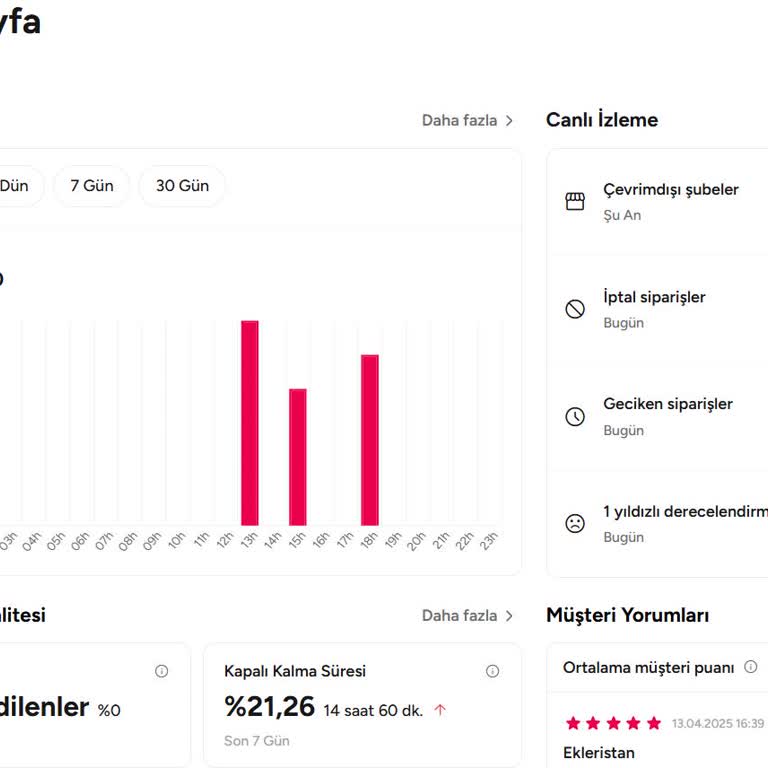
Task: Click info icon next to Ortalama müşteri puanı
Action: [x=751, y=667]
